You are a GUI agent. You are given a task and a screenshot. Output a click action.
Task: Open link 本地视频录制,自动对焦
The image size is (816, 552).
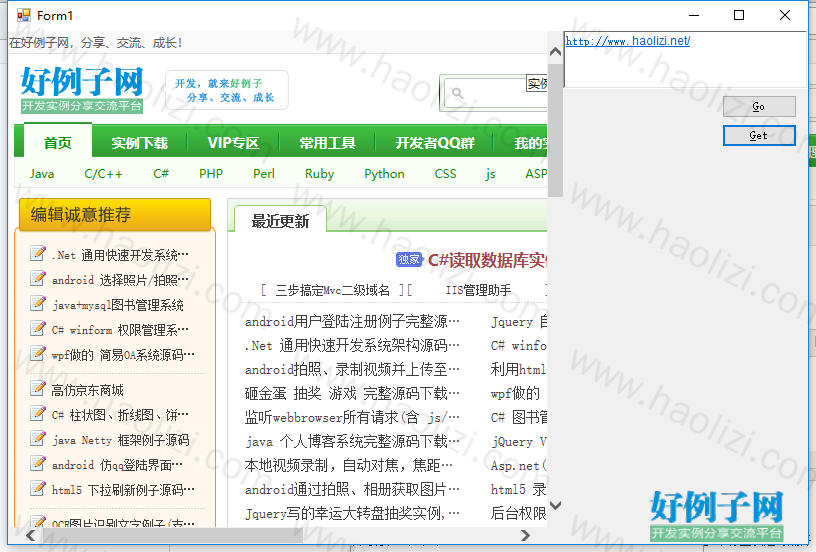349,465
